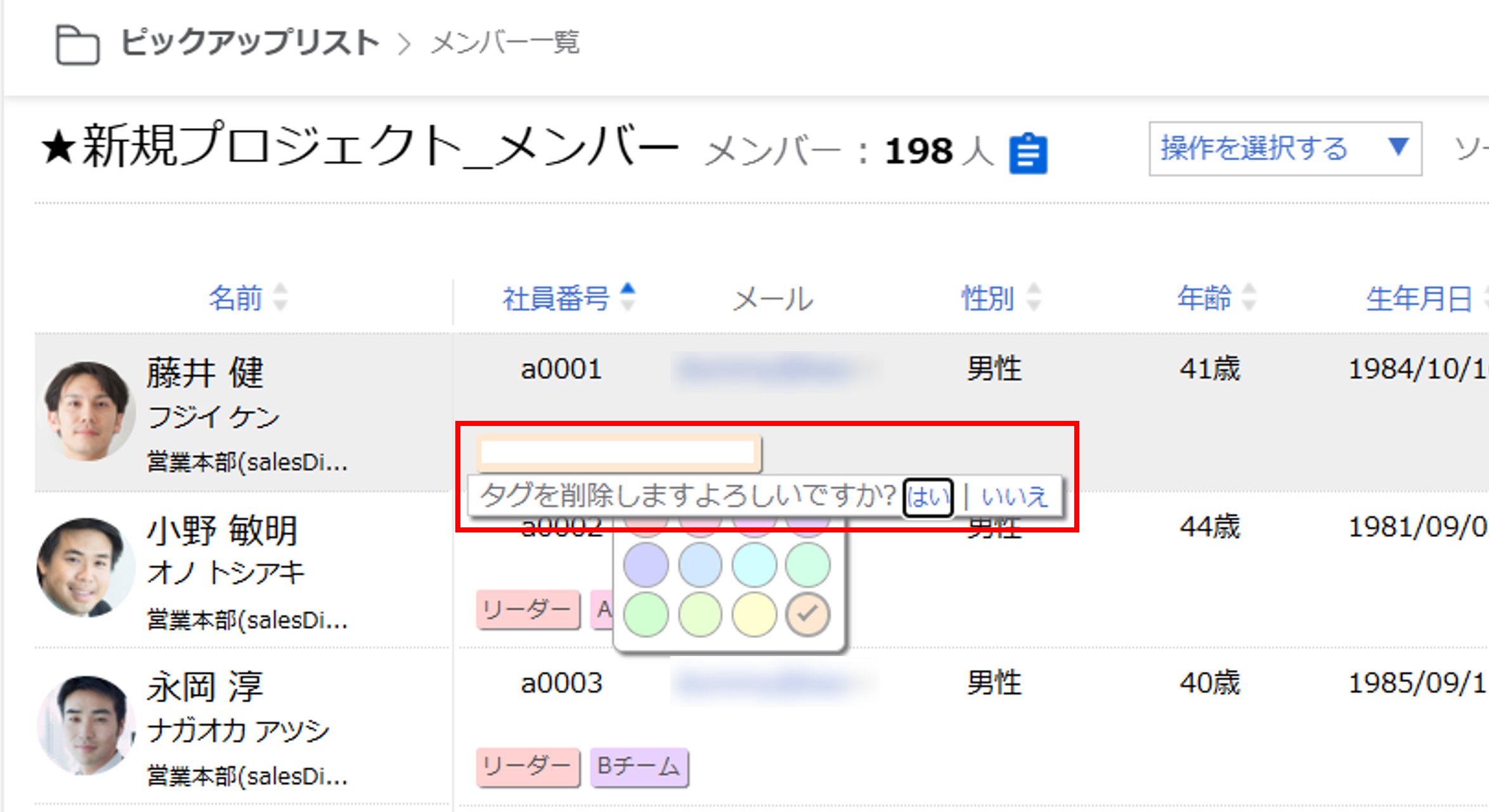This screenshot has width=1489, height=812.
Task: Click はい to confirm tag deletion
Action: [x=928, y=497]
